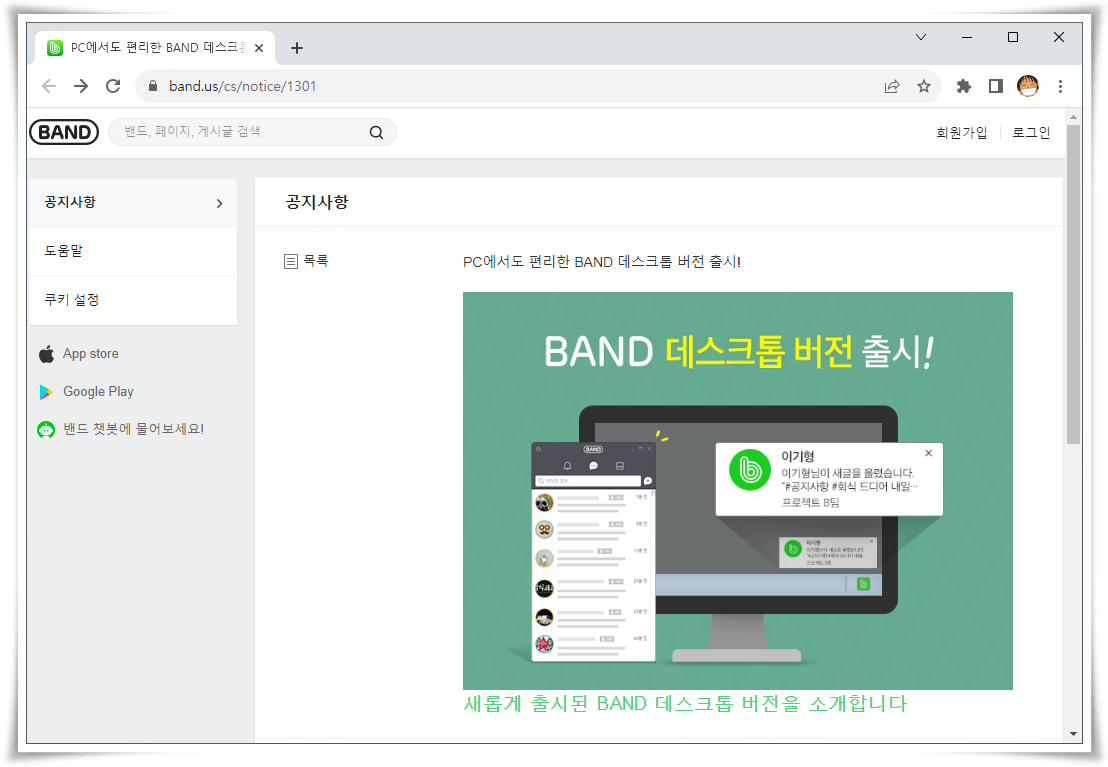Click the chevron beside sidebar 공지사항
1108x767 pixels.
click(220, 204)
